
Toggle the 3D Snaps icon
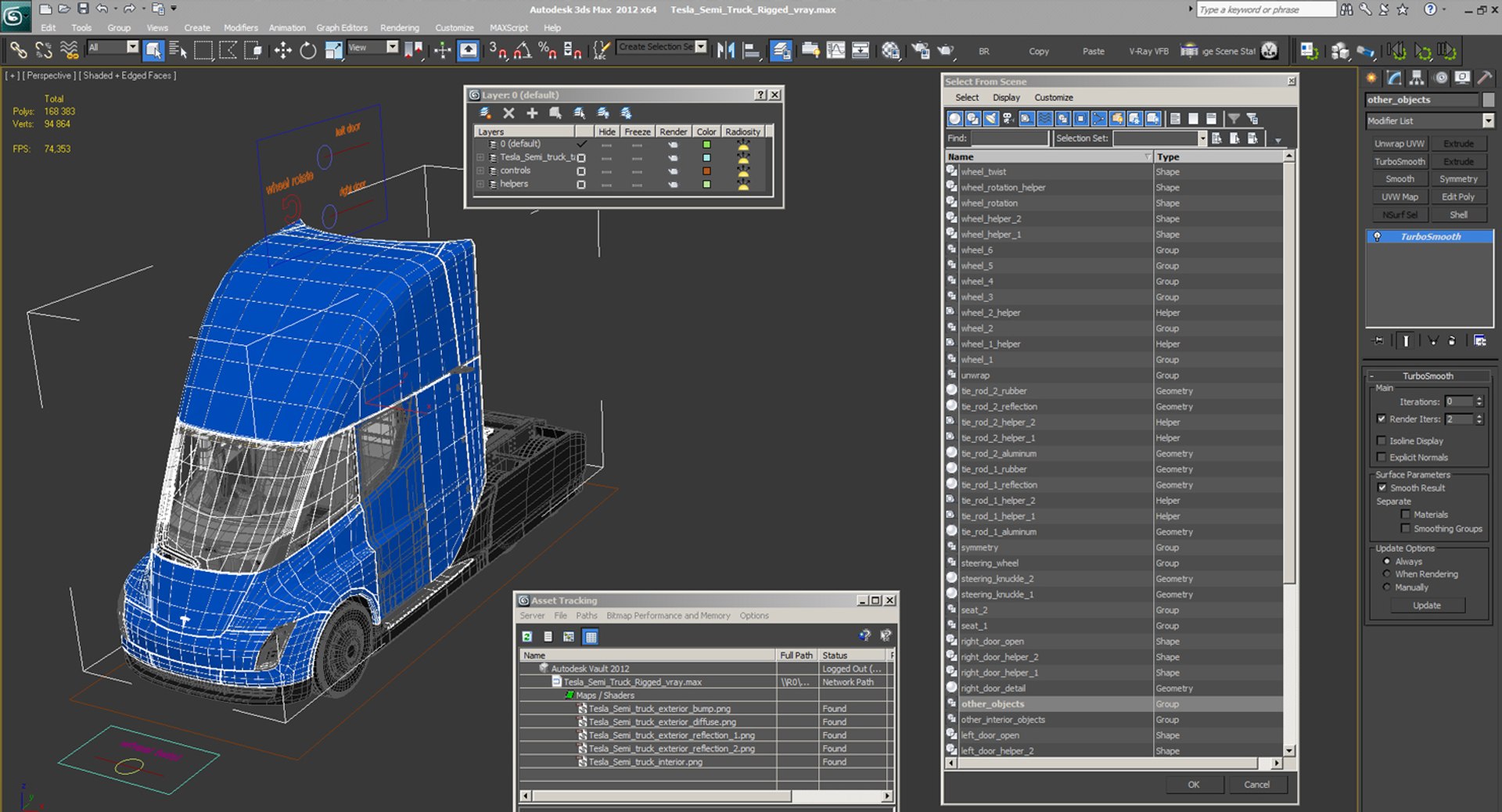coord(498,51)
